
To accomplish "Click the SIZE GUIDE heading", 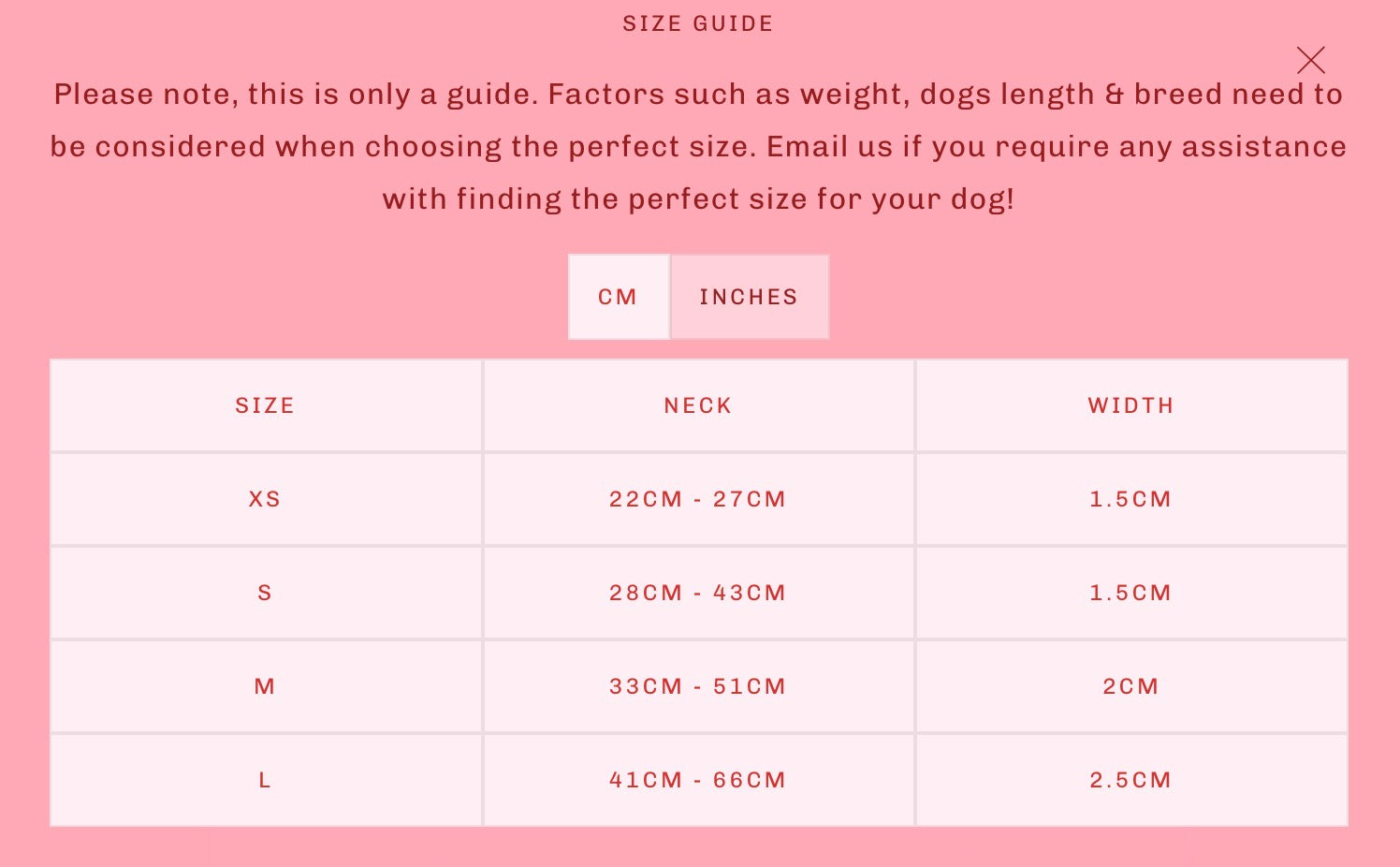I will [698, 23].
